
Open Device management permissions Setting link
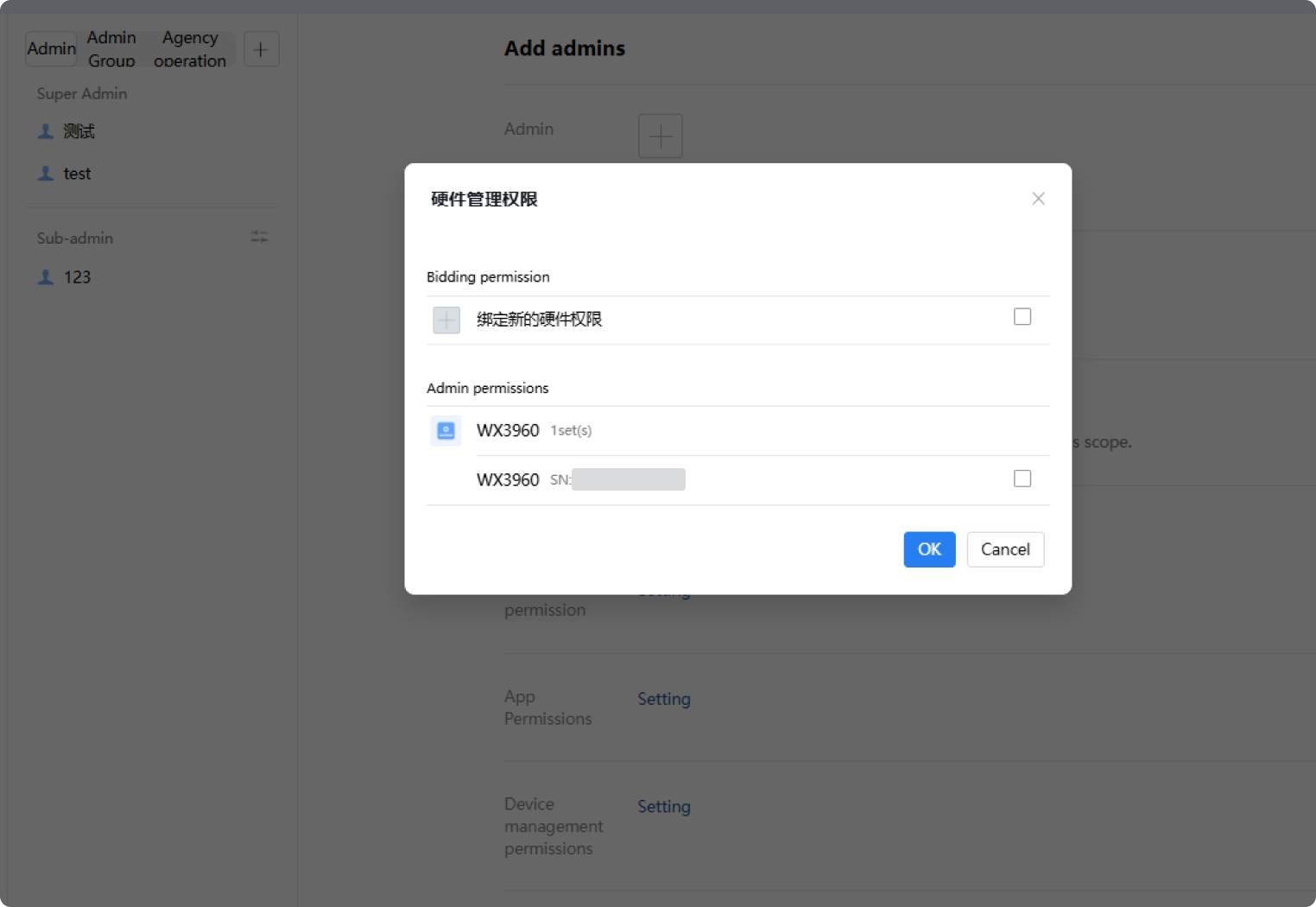[x=664, y=807]
